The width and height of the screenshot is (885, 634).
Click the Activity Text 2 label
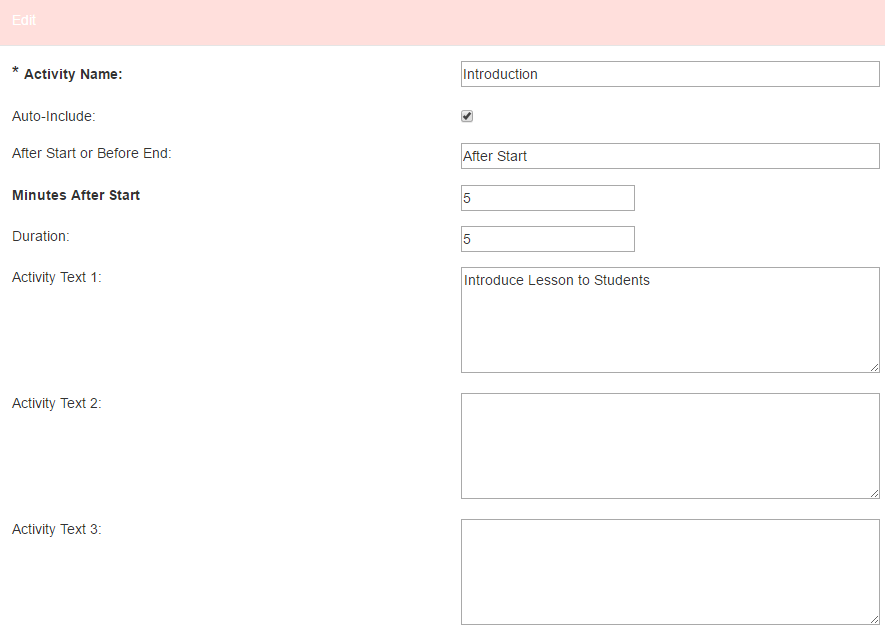point(57,403)
